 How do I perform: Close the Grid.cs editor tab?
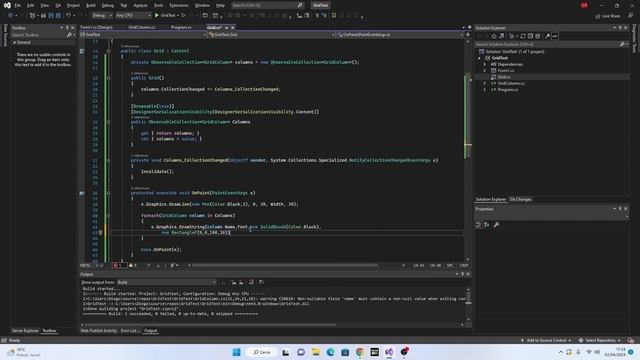233,27
